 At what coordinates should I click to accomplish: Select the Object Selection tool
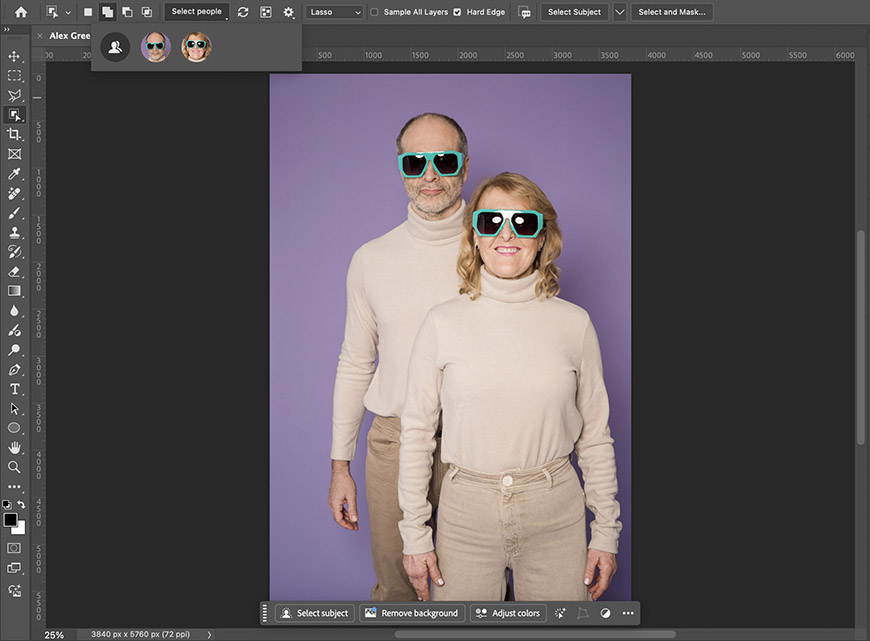14,115
